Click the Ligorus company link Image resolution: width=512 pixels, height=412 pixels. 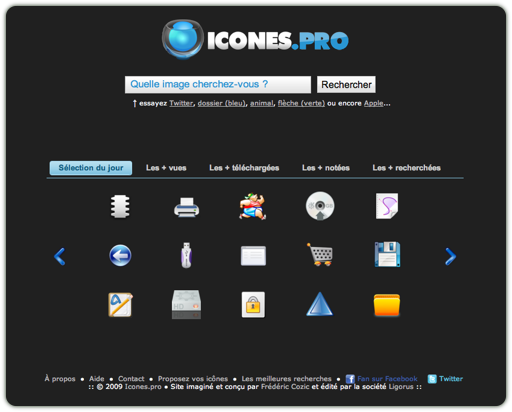click(401, 387)
